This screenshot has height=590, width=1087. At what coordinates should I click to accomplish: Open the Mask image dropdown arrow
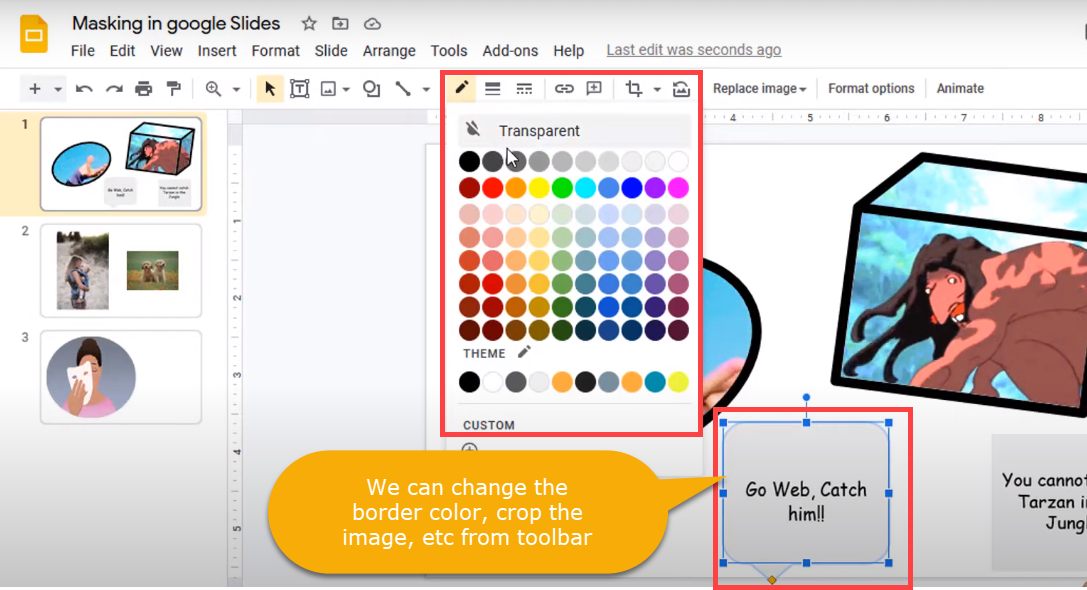pyautogui.click(x=656, y=90)
